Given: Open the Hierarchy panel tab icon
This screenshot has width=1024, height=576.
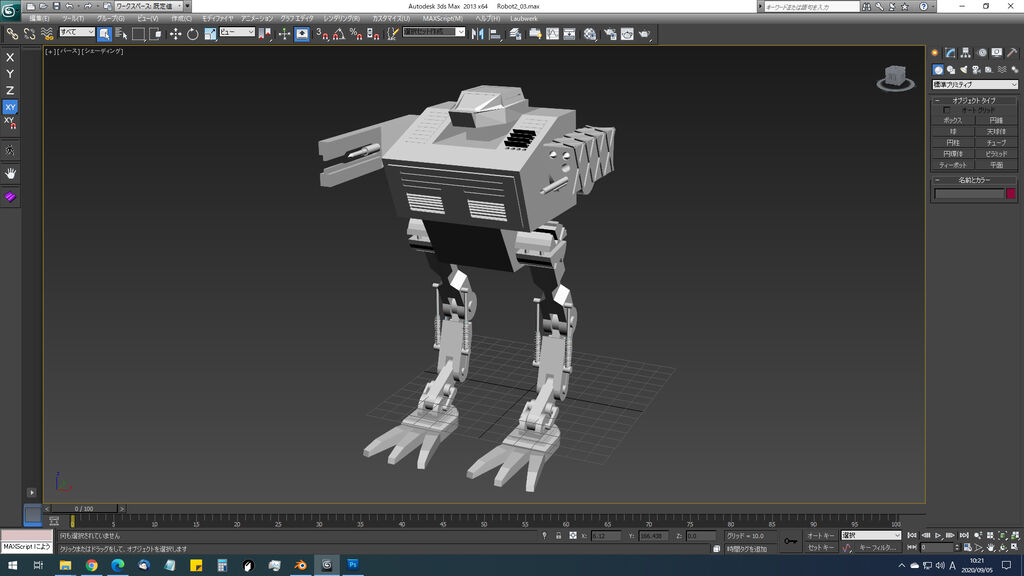Looking at the screenshot, I should [967, 52].
